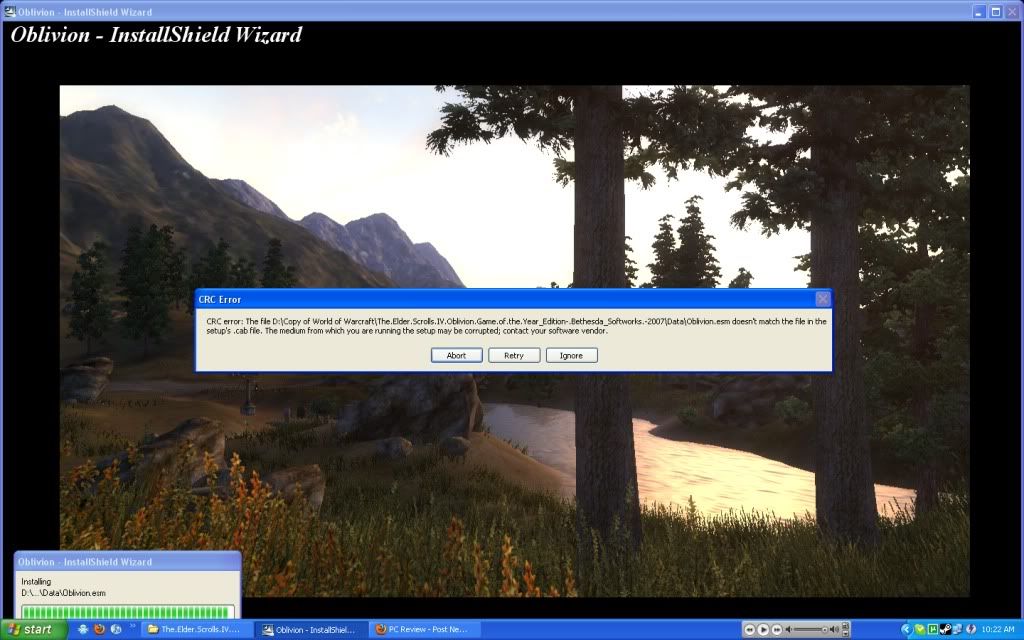Switch to PC Review Firefox taskbar window
The height and width of the screenshot is (640, 1024).
tap(424, 630)
